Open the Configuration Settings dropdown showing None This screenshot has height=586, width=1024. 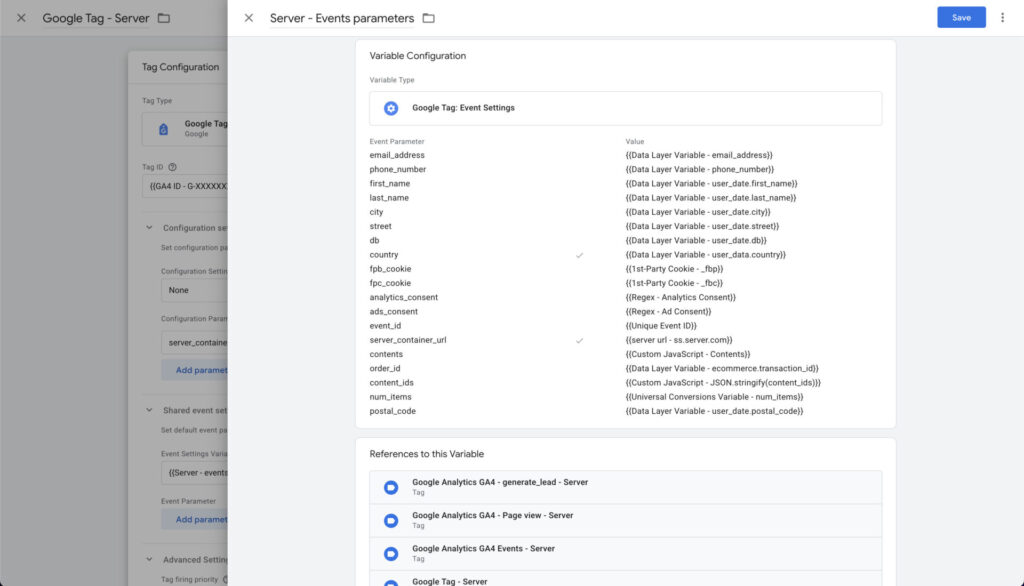point(194,290)
